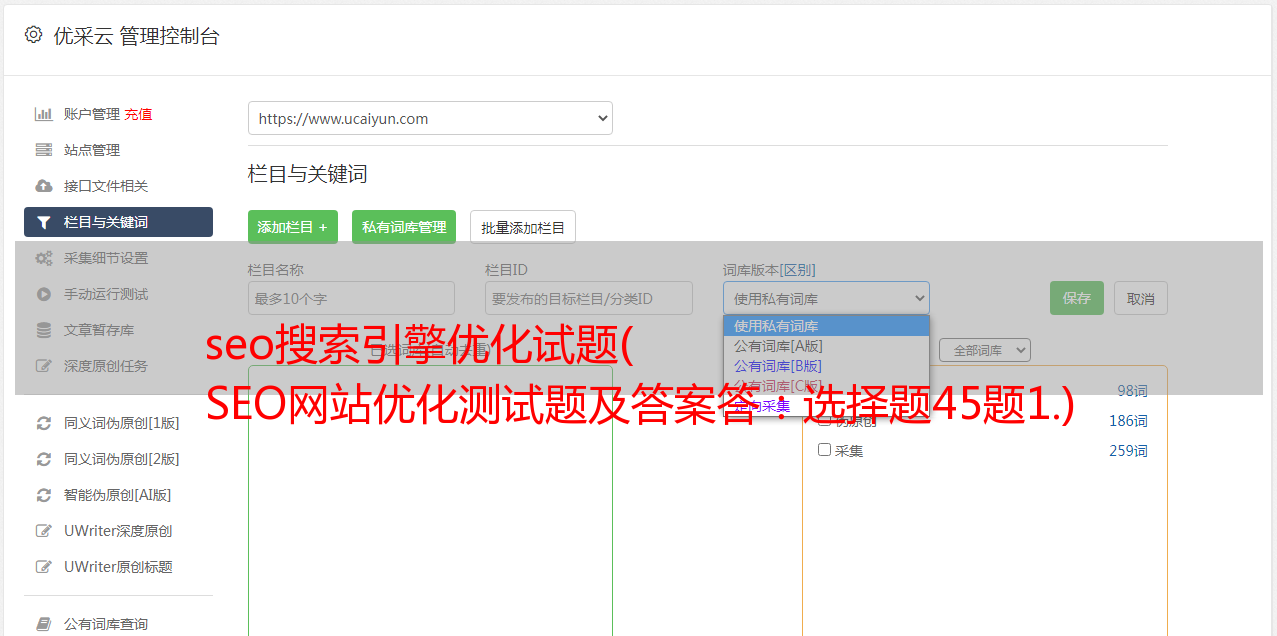Viewport: 1277px width, 636px height.
Task: Click the play circle icon for 手动运行测试
Action: click(43, 294)
